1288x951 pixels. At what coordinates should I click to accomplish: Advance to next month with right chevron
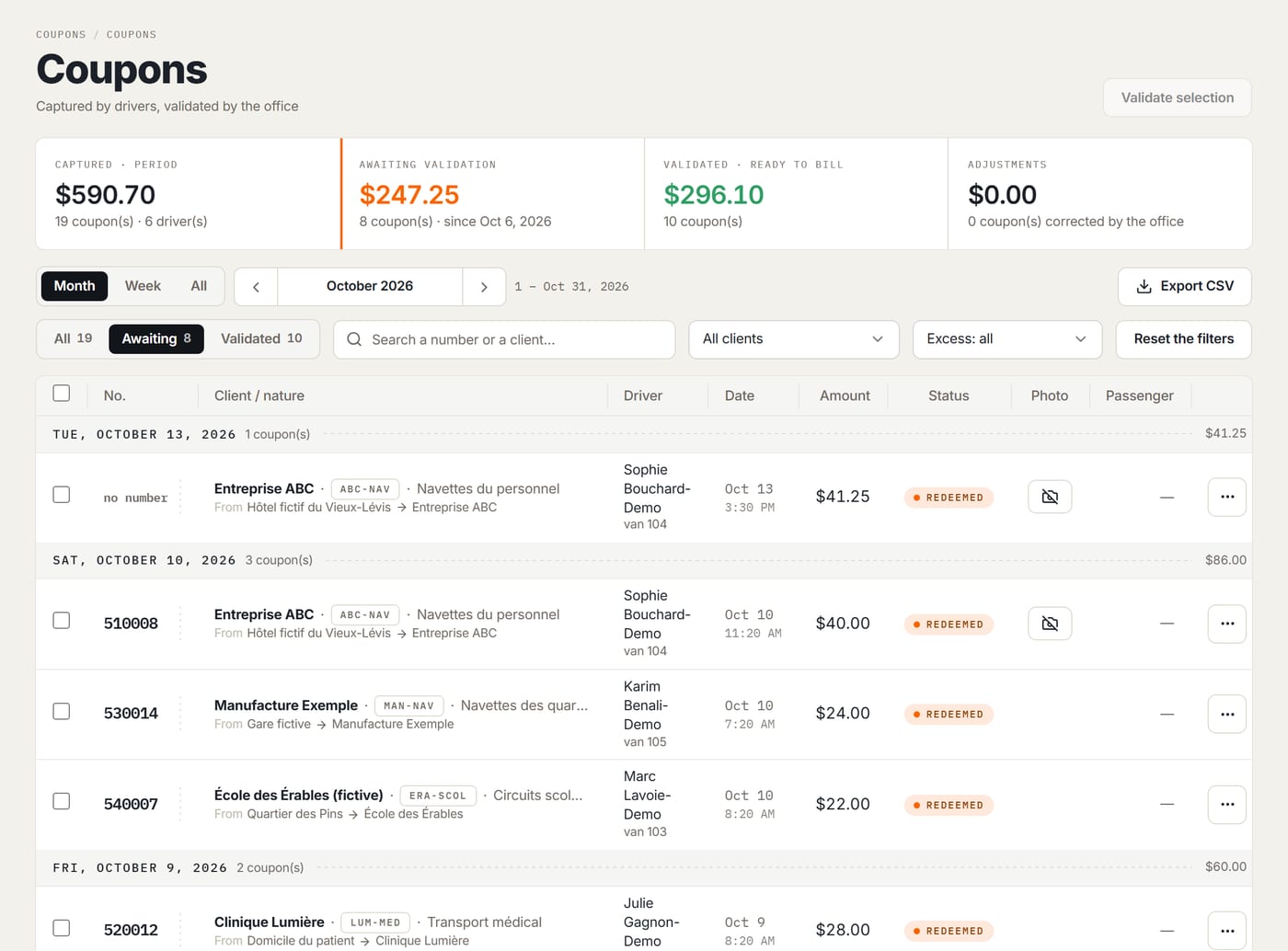(484, 287)
